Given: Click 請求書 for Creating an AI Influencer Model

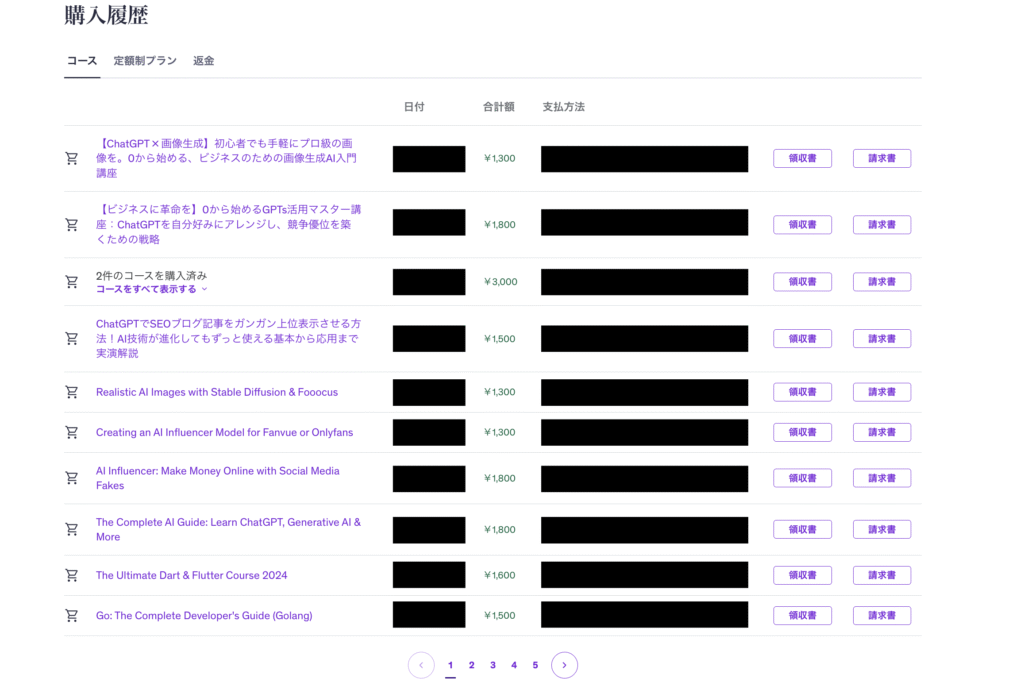Looking at the screenshot, I should [x=882, y=433].
